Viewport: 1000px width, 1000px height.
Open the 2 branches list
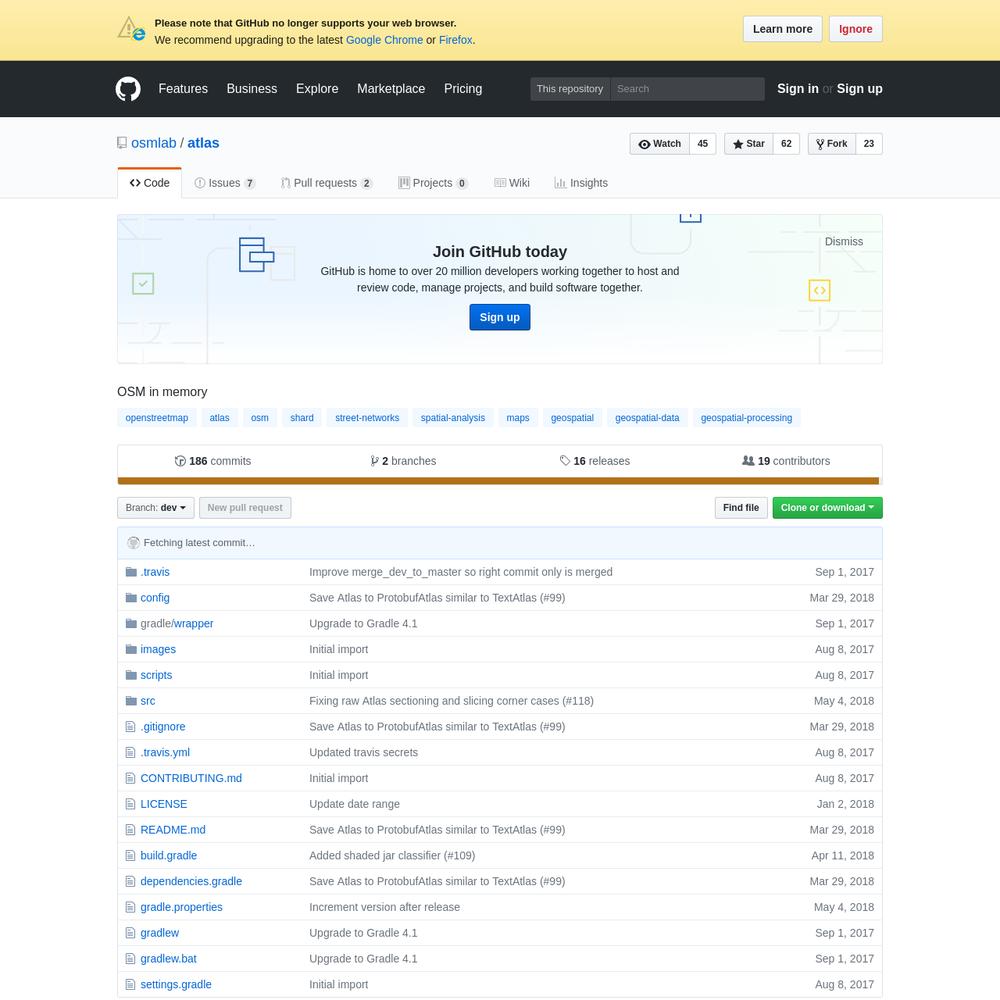403,461
